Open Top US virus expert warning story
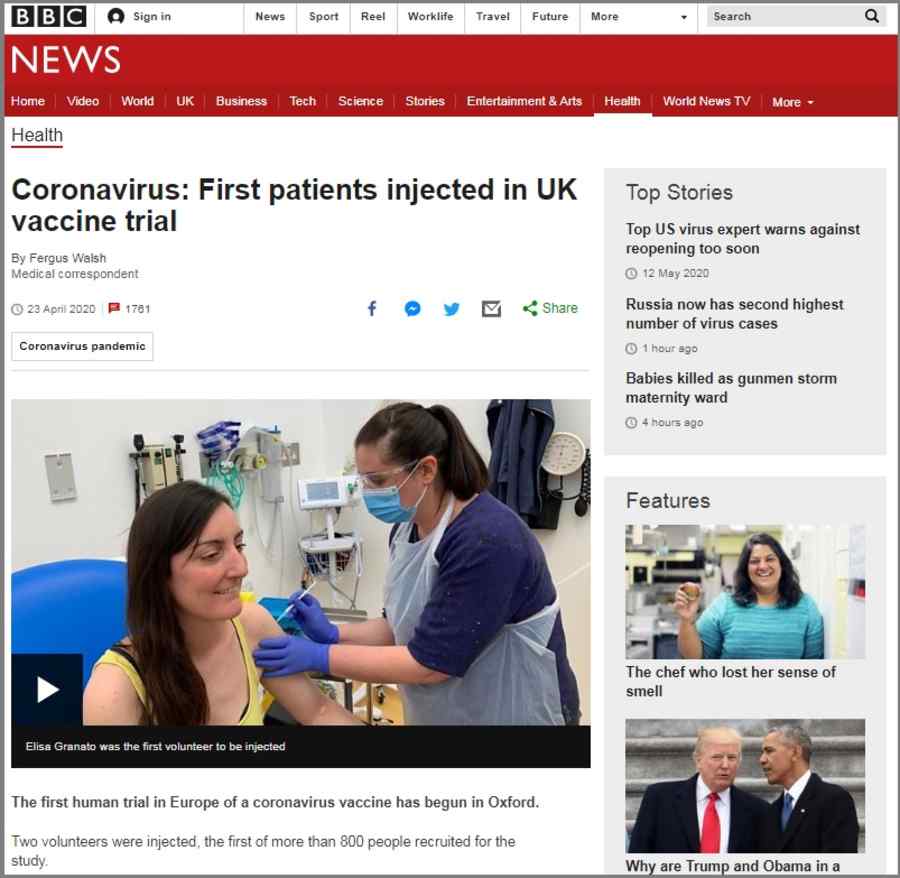This screenshot has height=878, width=900. click(x=742, y=239)
